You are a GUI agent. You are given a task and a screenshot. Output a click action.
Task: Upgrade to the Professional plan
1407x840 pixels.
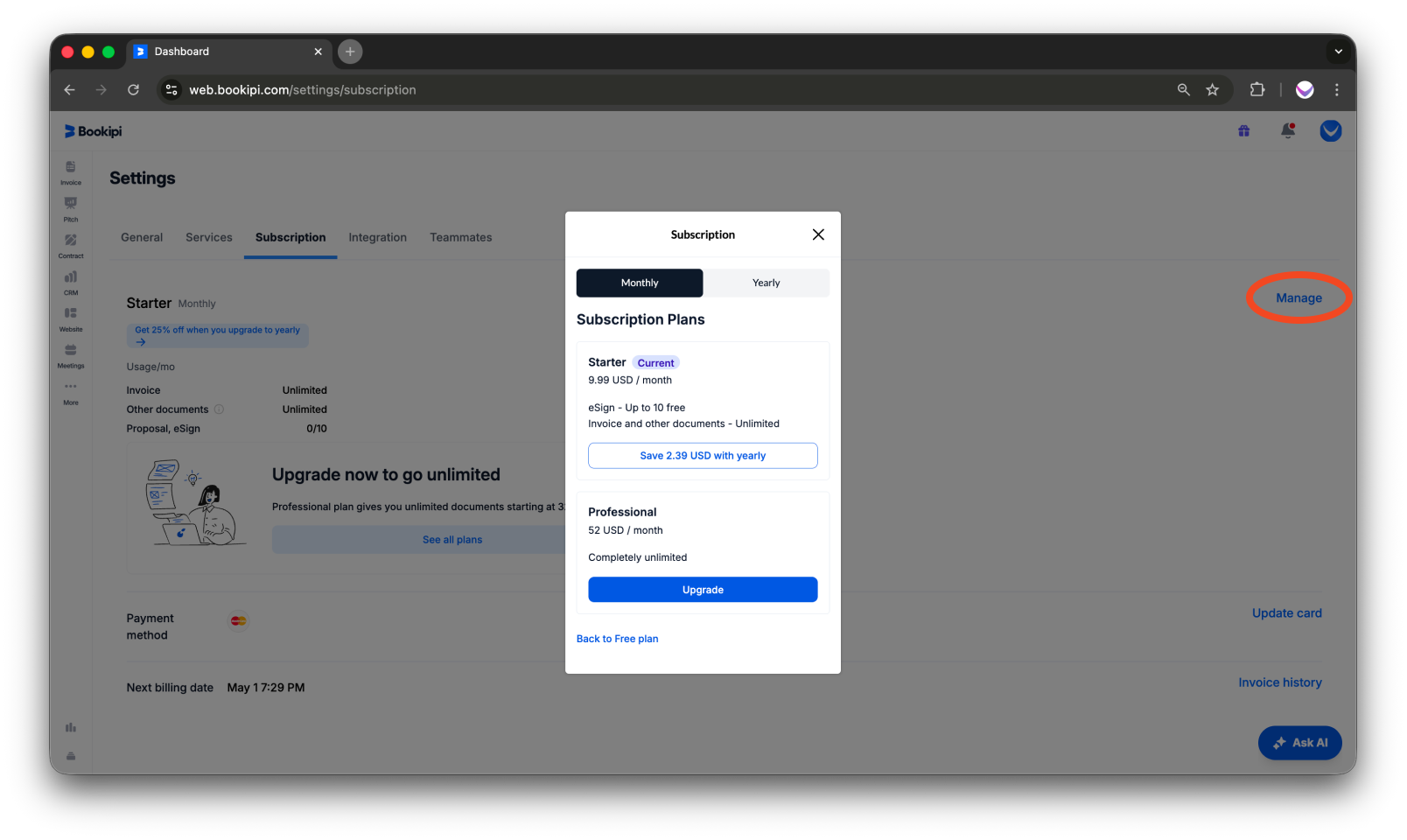[x=703, y=589]
